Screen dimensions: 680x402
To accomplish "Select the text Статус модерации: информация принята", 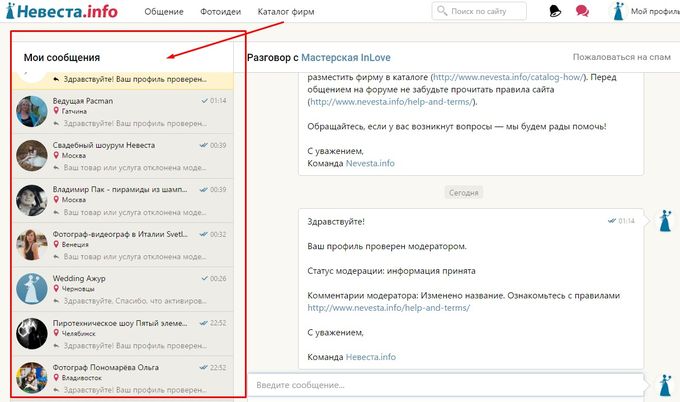I will tap(391, 271).
